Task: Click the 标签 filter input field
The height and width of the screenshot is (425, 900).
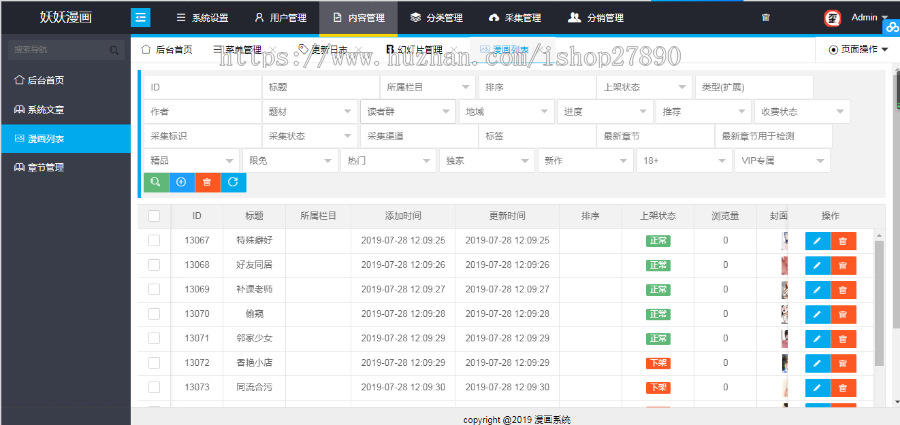Action: [x=537, y=136]
